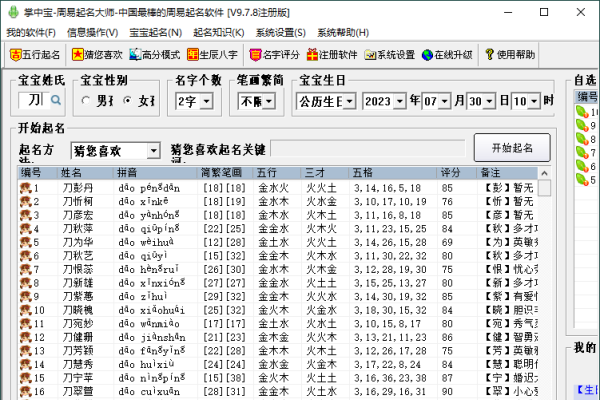The image size is (600, 400).
Task: Open the 猜您喜欢 toolbar tool
Action: [x=97, y=55]
